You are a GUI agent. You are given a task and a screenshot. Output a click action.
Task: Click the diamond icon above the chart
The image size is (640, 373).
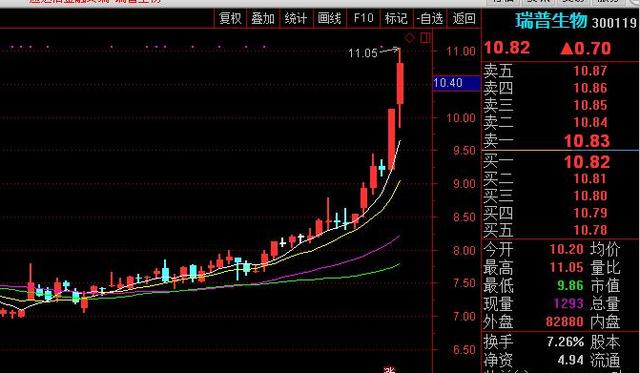(409, 38)
